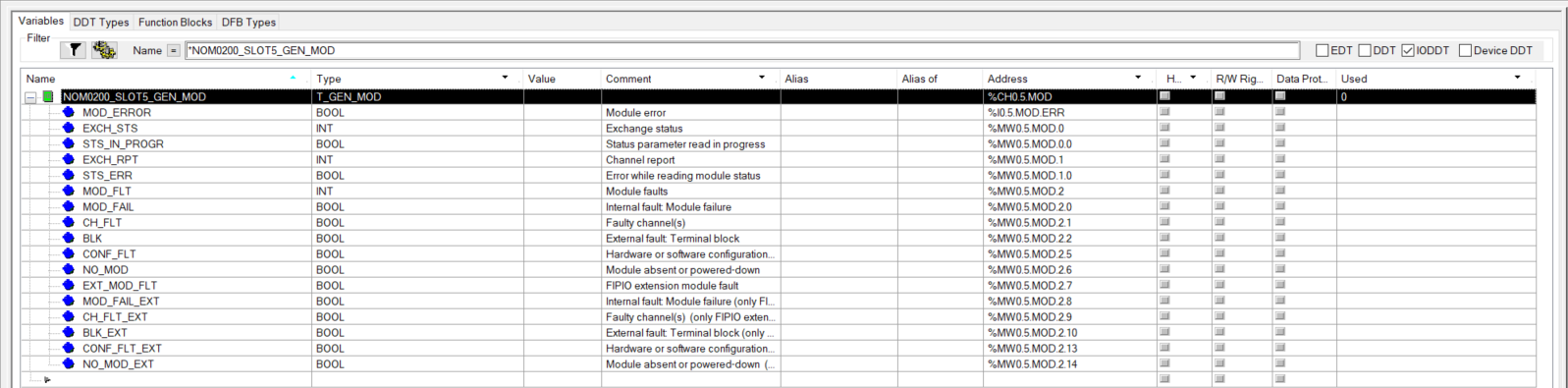Click the BLK_EXT variable icon
The image size is (1568, 388).
[69, 332]
